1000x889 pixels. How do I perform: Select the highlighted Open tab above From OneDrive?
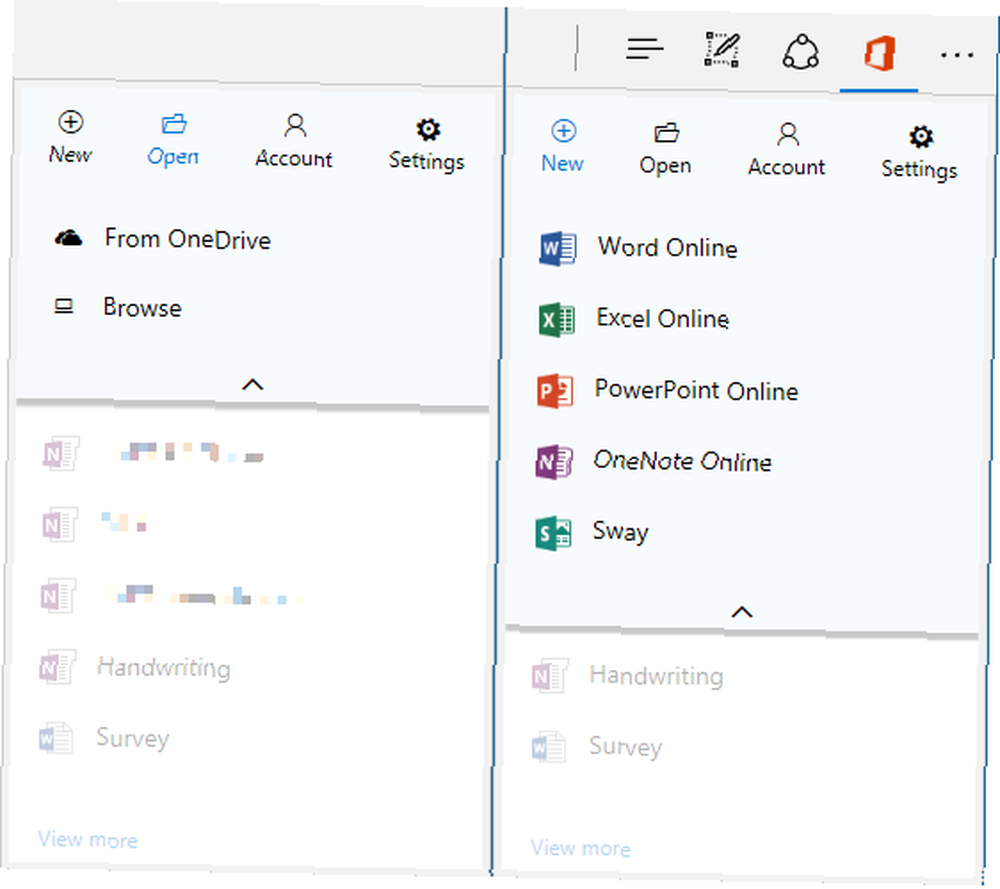coord(173,140)
